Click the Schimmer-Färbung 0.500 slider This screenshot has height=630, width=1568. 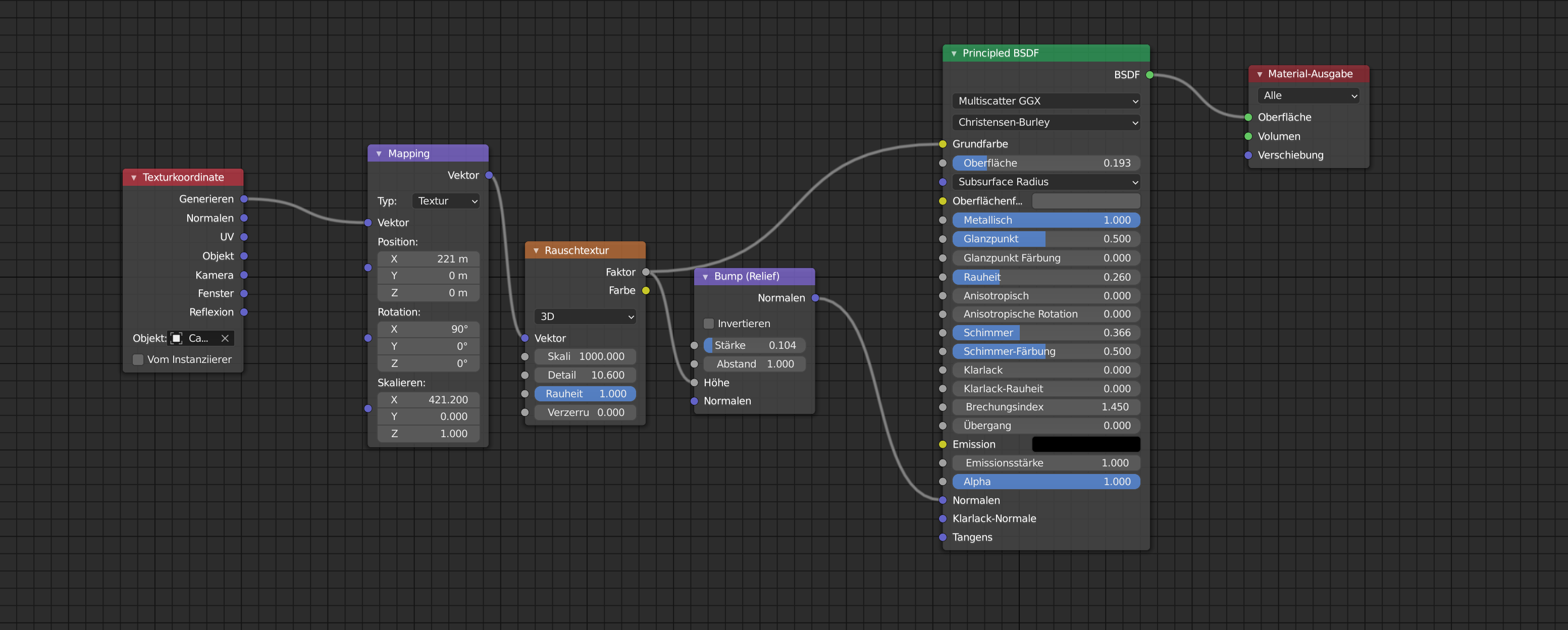[x=1046, y=351]
